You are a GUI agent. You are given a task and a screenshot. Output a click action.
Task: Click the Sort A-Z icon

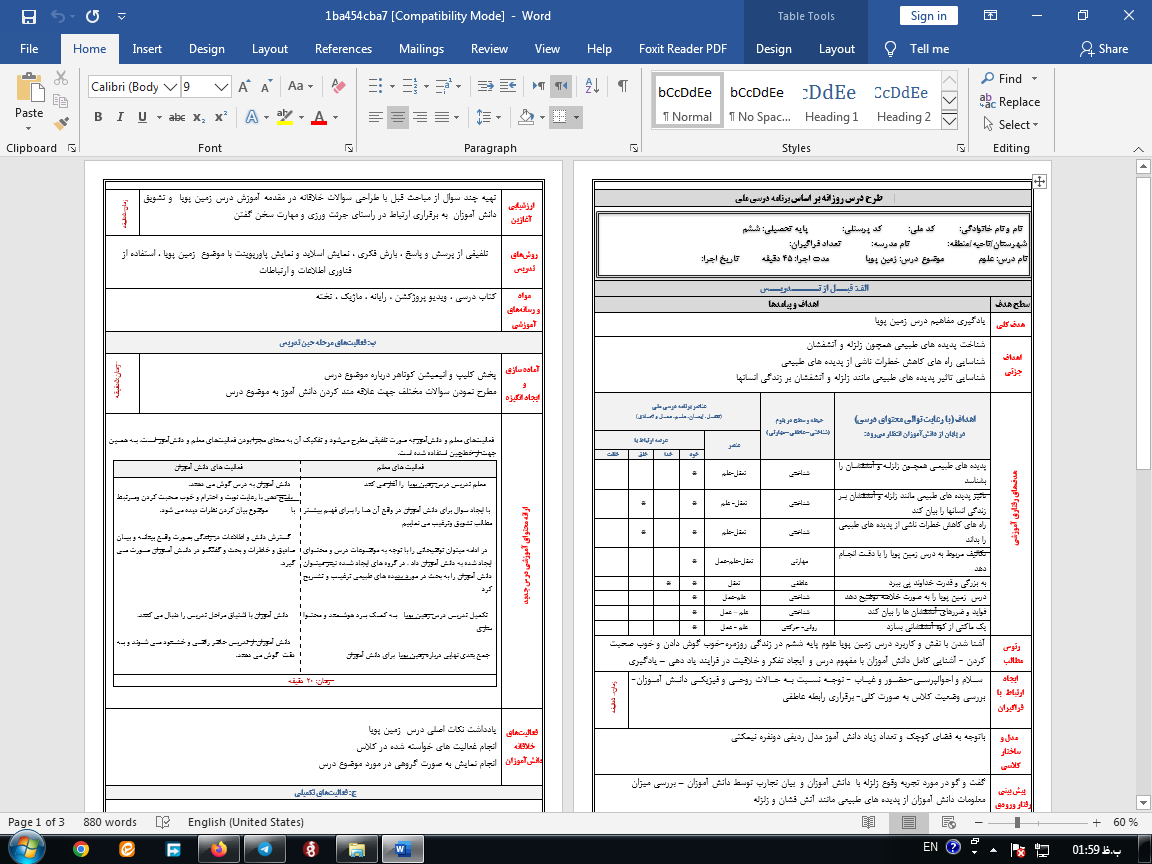click(591, 87)
